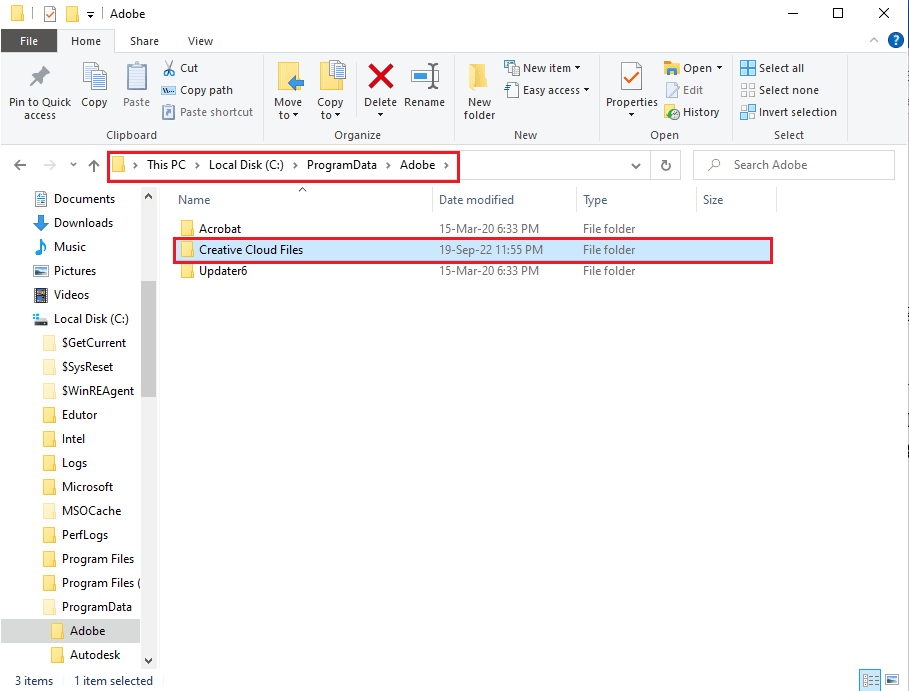
Task: Switch to the Home ribbon tab
Action: click(86, 41)
